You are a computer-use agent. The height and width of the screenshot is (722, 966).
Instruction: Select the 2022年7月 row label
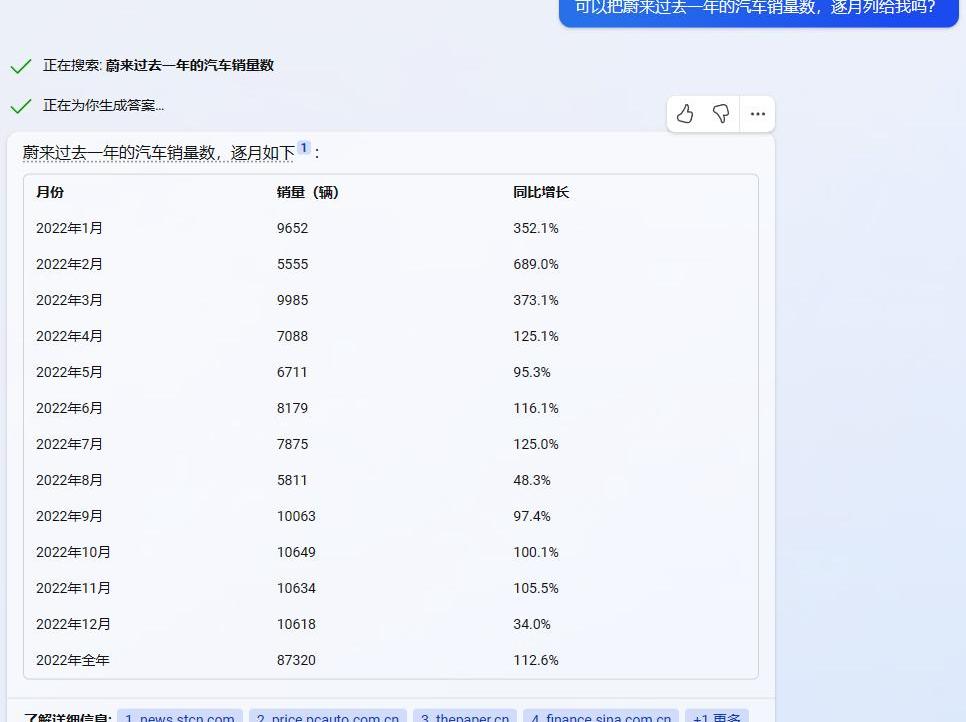pos(69,444)
